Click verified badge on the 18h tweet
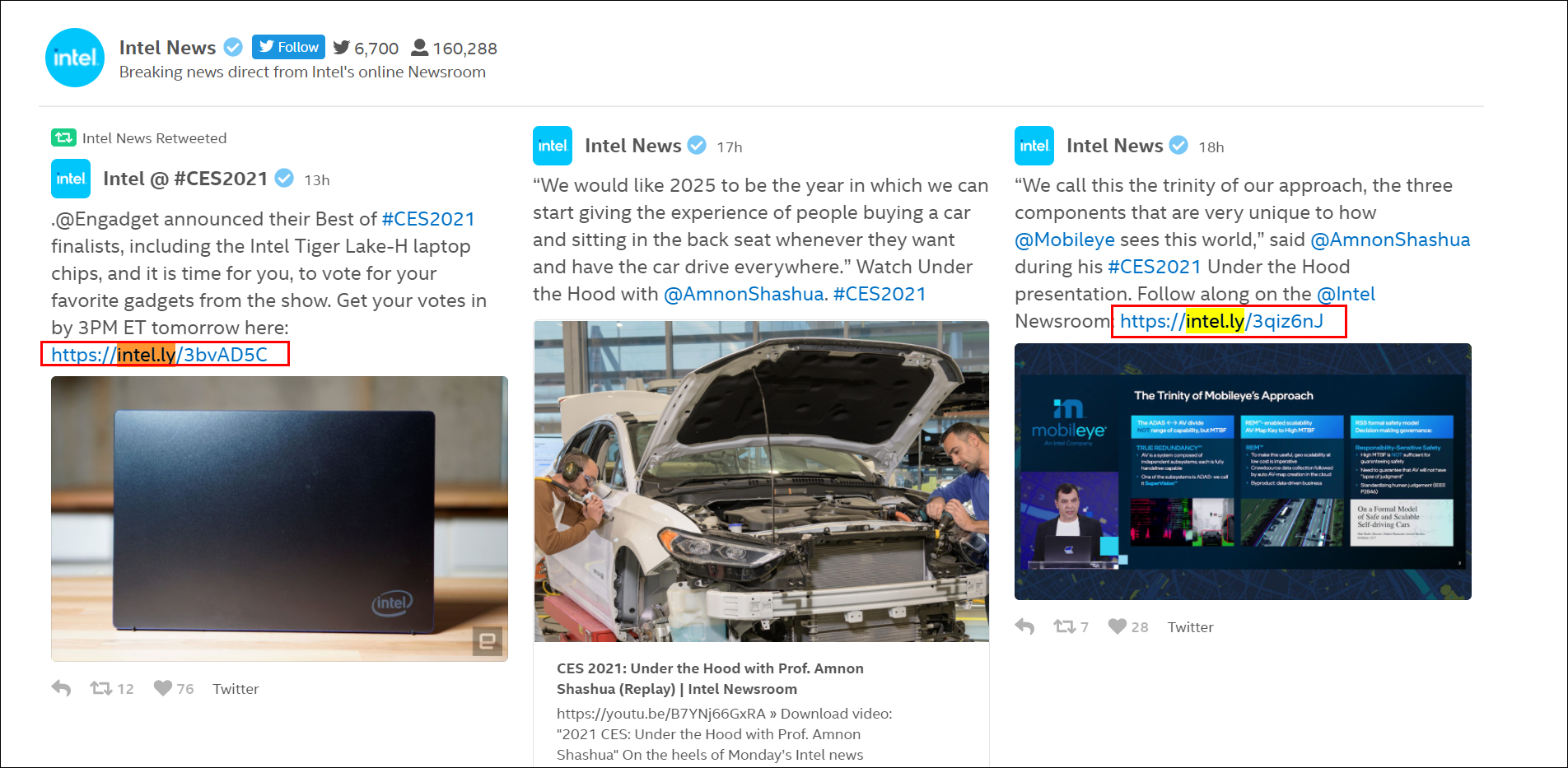 click(1178, 145)
